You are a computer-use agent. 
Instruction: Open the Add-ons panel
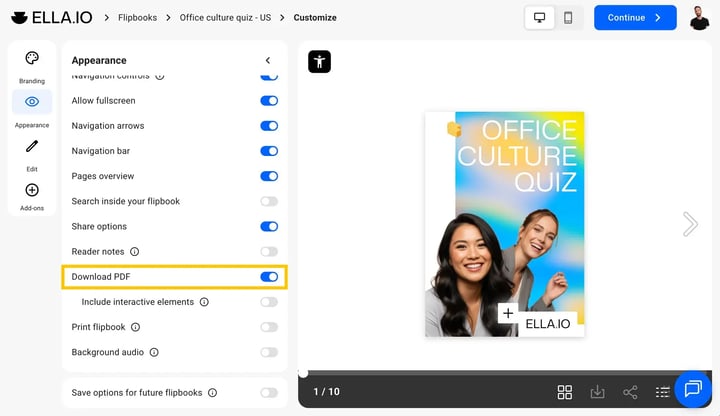point(32,196)
